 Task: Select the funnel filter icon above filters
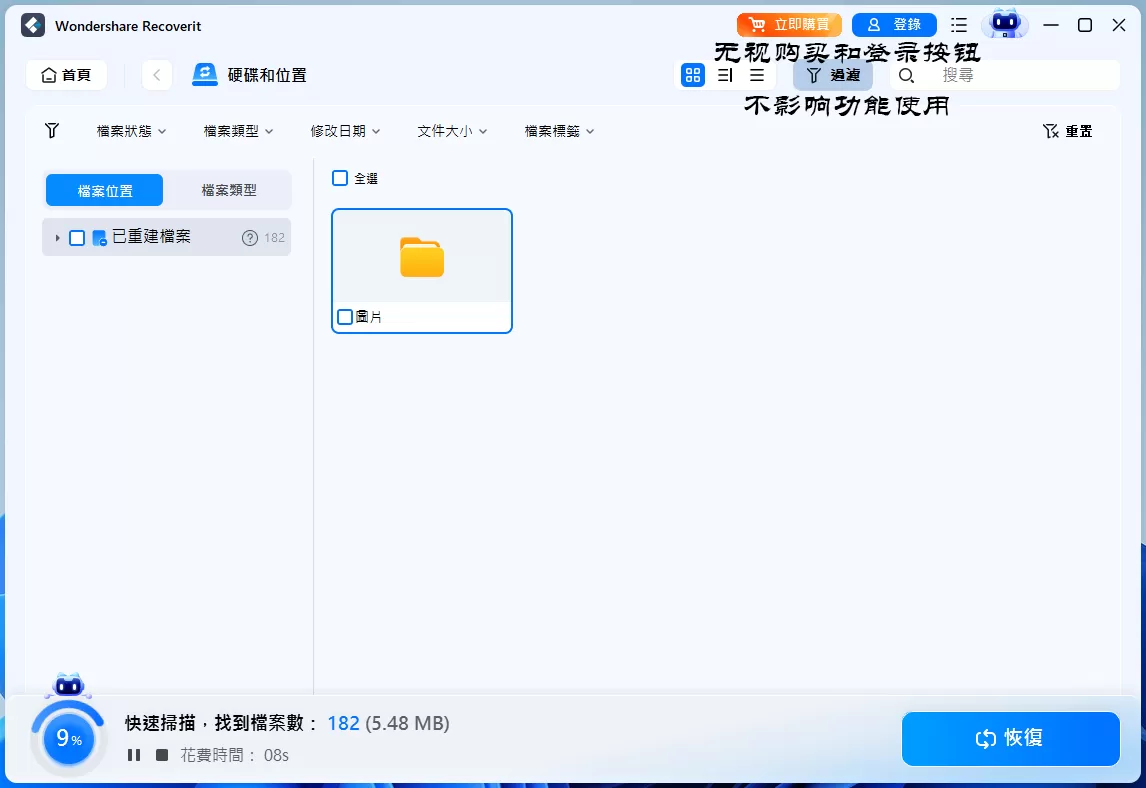(x=51, y=130)
